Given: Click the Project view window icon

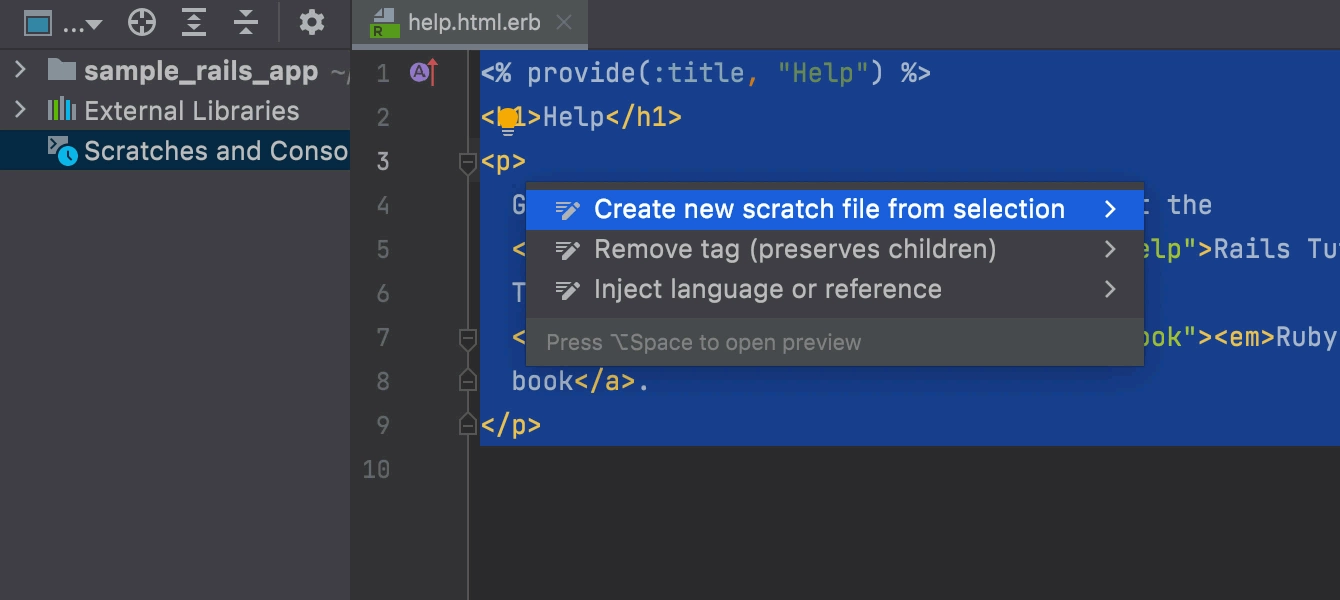Looking at the screenshot, I should coord(38,22).
